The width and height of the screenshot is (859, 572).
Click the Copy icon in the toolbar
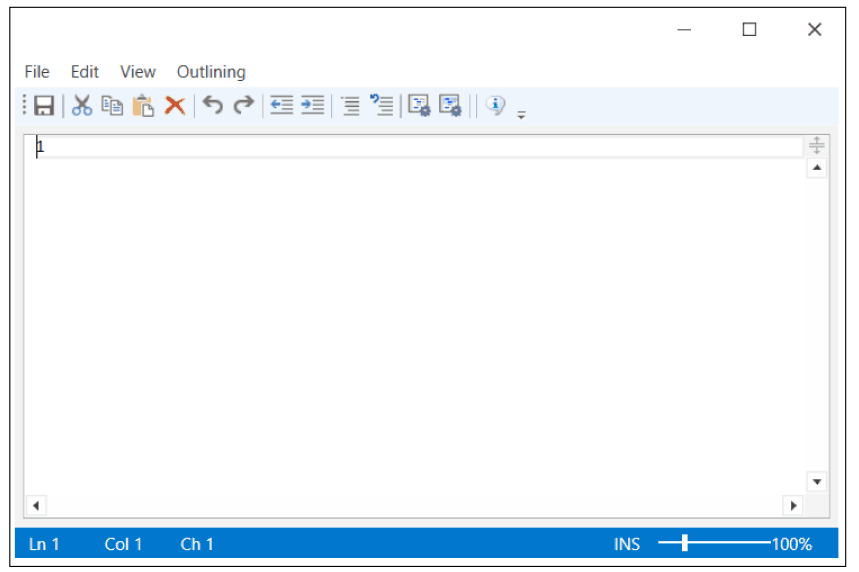point(113,105)
